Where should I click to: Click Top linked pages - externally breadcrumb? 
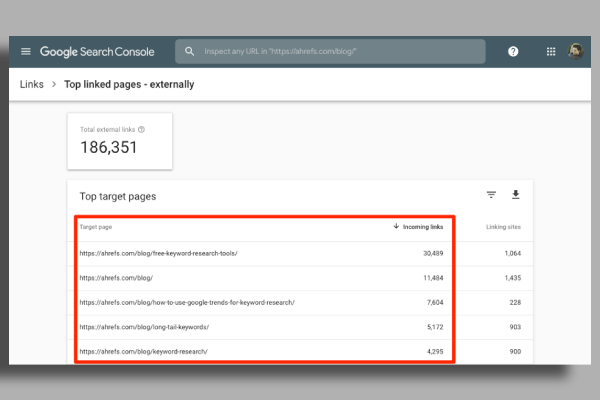[129, 84]
